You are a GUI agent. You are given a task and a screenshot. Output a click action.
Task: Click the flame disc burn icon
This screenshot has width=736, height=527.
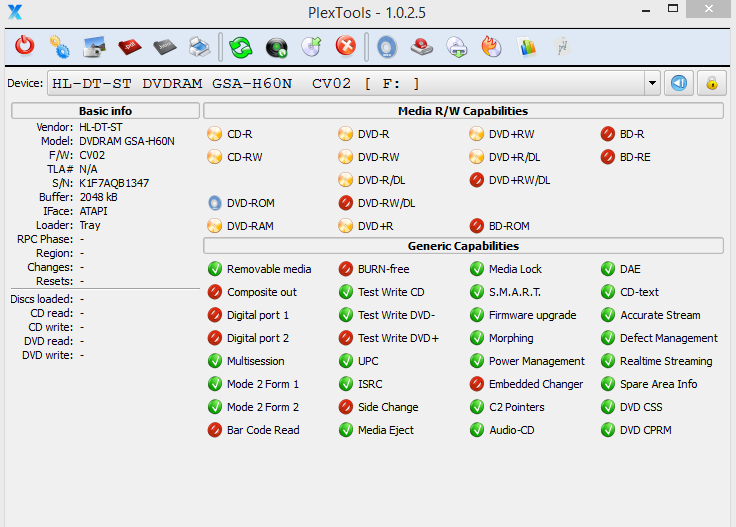[491, 46]
